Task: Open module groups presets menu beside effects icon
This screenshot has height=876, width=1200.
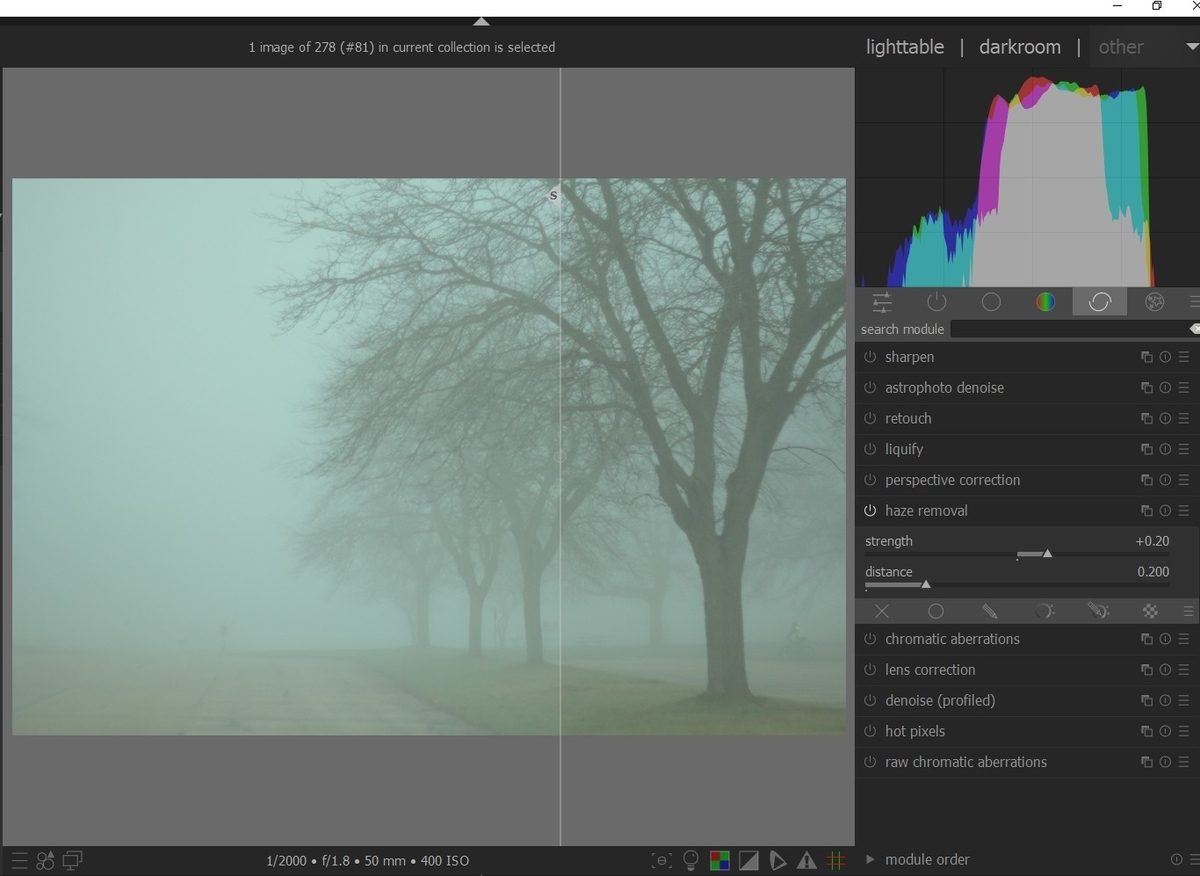Action: tap(1193, 302)
